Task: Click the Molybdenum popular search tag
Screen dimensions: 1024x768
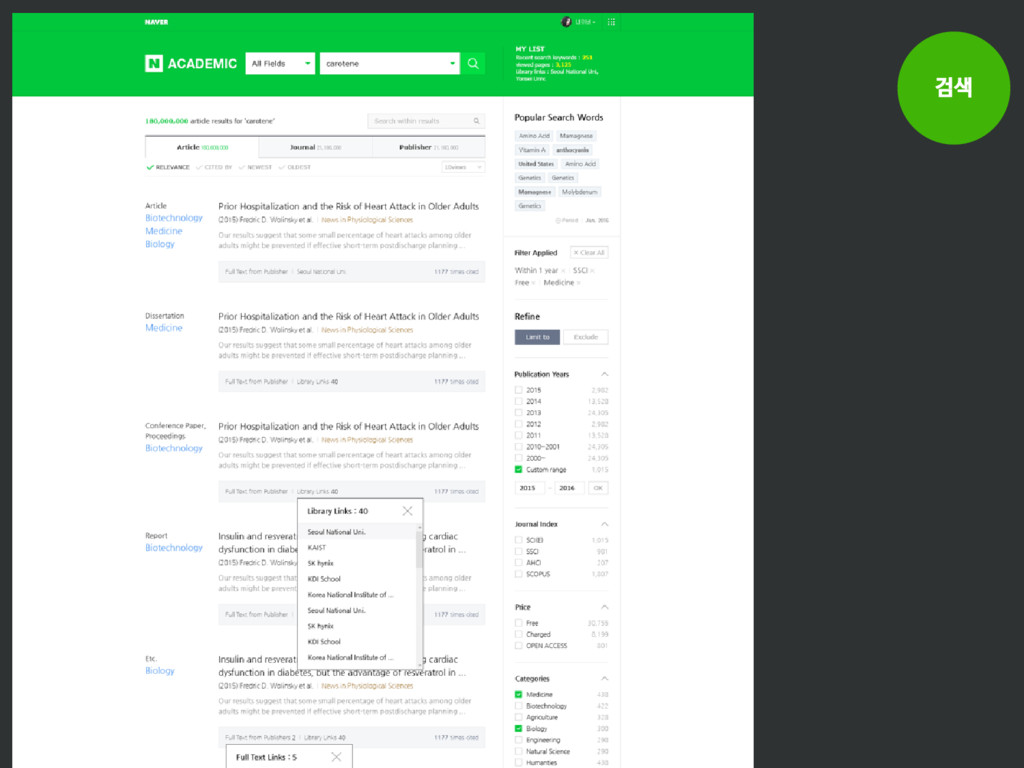Action: pos(580,192)
